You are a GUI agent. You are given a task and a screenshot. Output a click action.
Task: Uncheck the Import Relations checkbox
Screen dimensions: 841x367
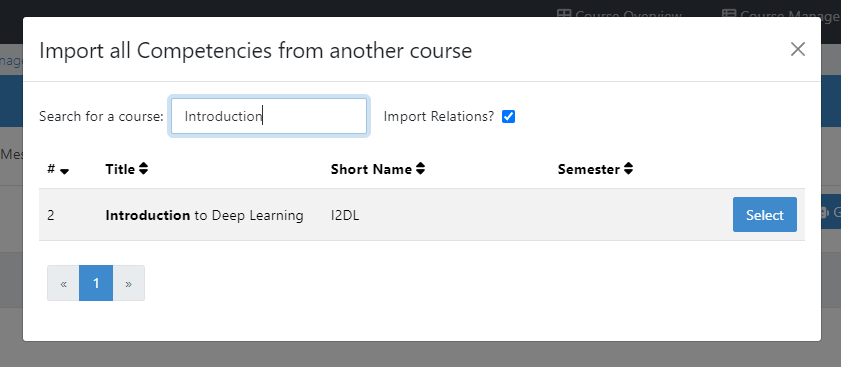508,116
